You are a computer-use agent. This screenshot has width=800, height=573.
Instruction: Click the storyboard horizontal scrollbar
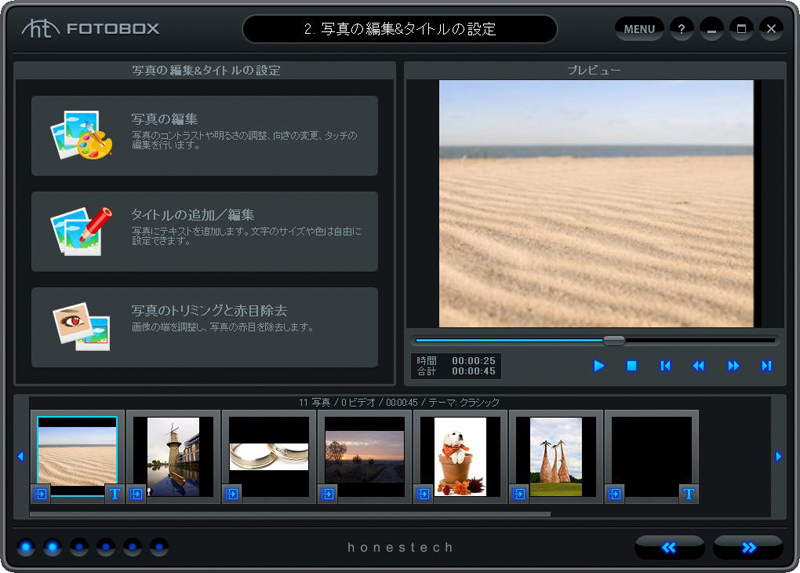pyautogui.click(x=290, y=514)
